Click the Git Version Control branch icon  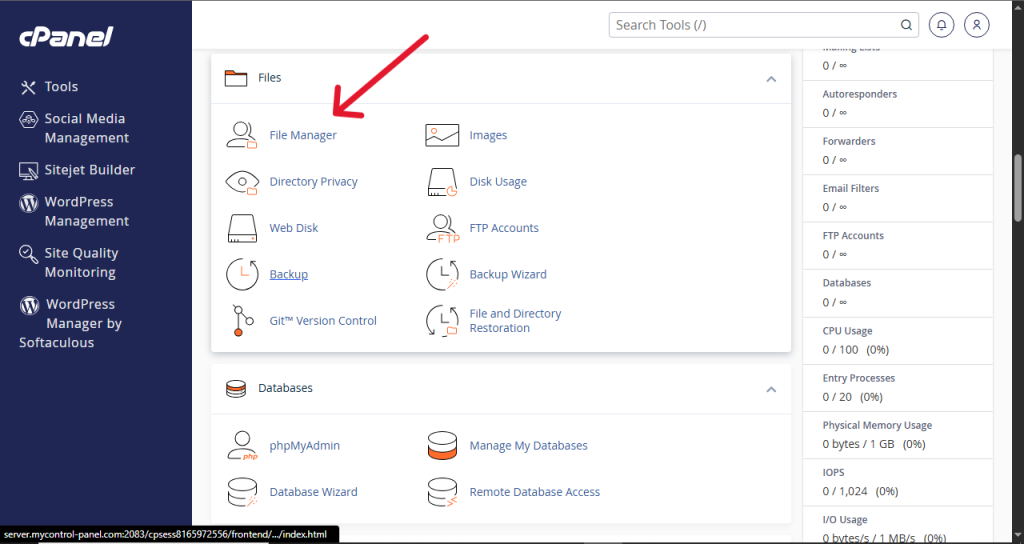click(242, 321)
